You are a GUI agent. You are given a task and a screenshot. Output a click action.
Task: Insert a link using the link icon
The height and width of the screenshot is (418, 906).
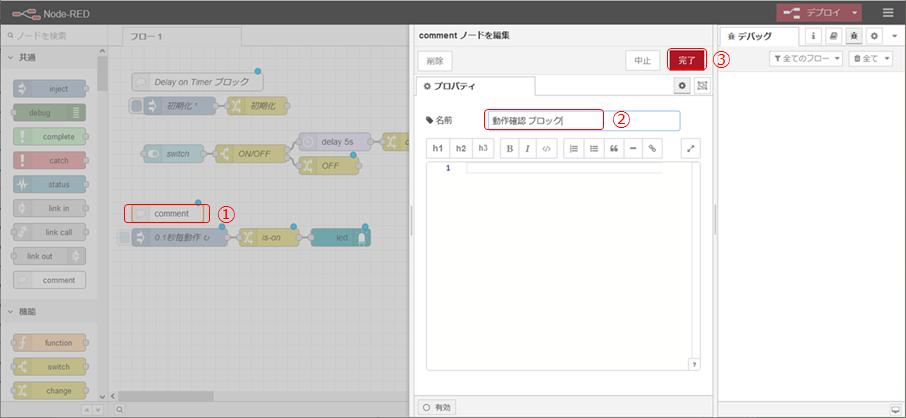pyautogui.click(x=652, y=148)
